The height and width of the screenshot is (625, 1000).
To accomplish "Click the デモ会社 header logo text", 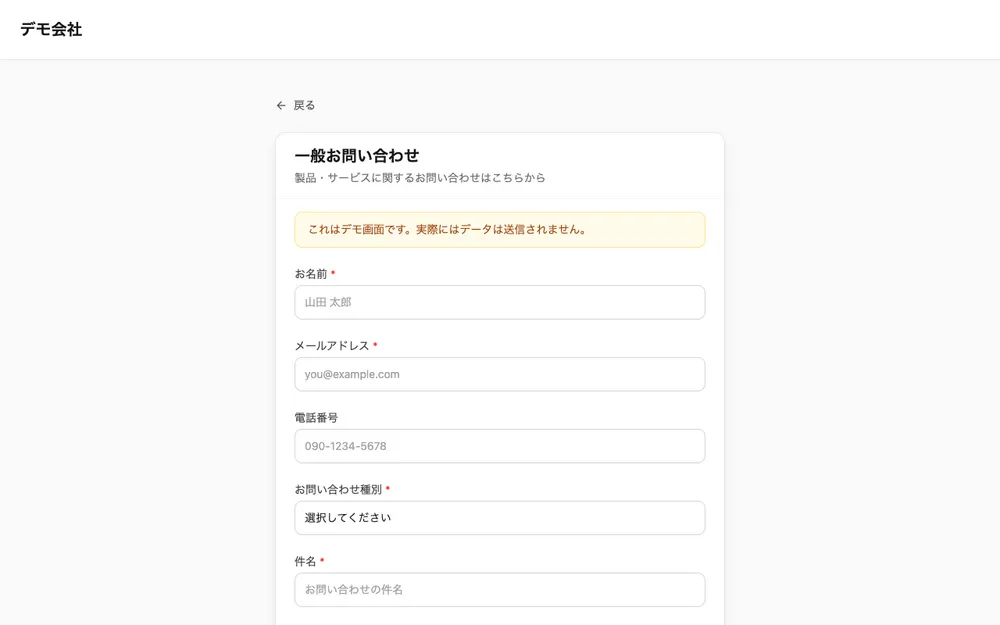I will [51, 29].
